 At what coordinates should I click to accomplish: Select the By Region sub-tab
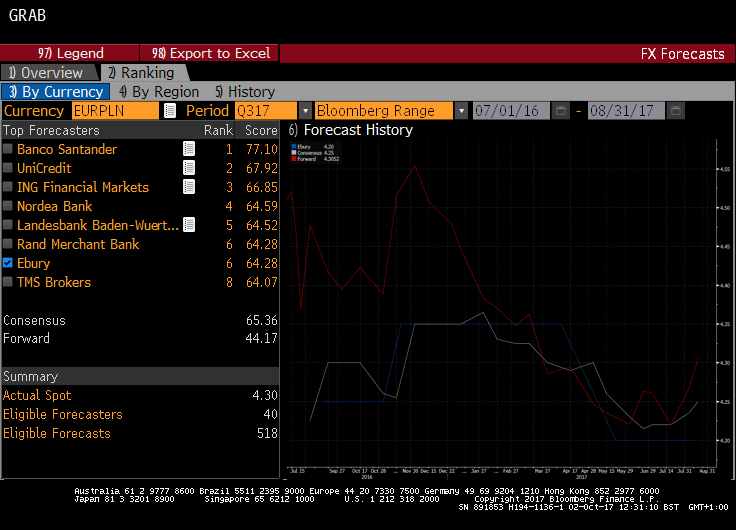tap(159, 92)
